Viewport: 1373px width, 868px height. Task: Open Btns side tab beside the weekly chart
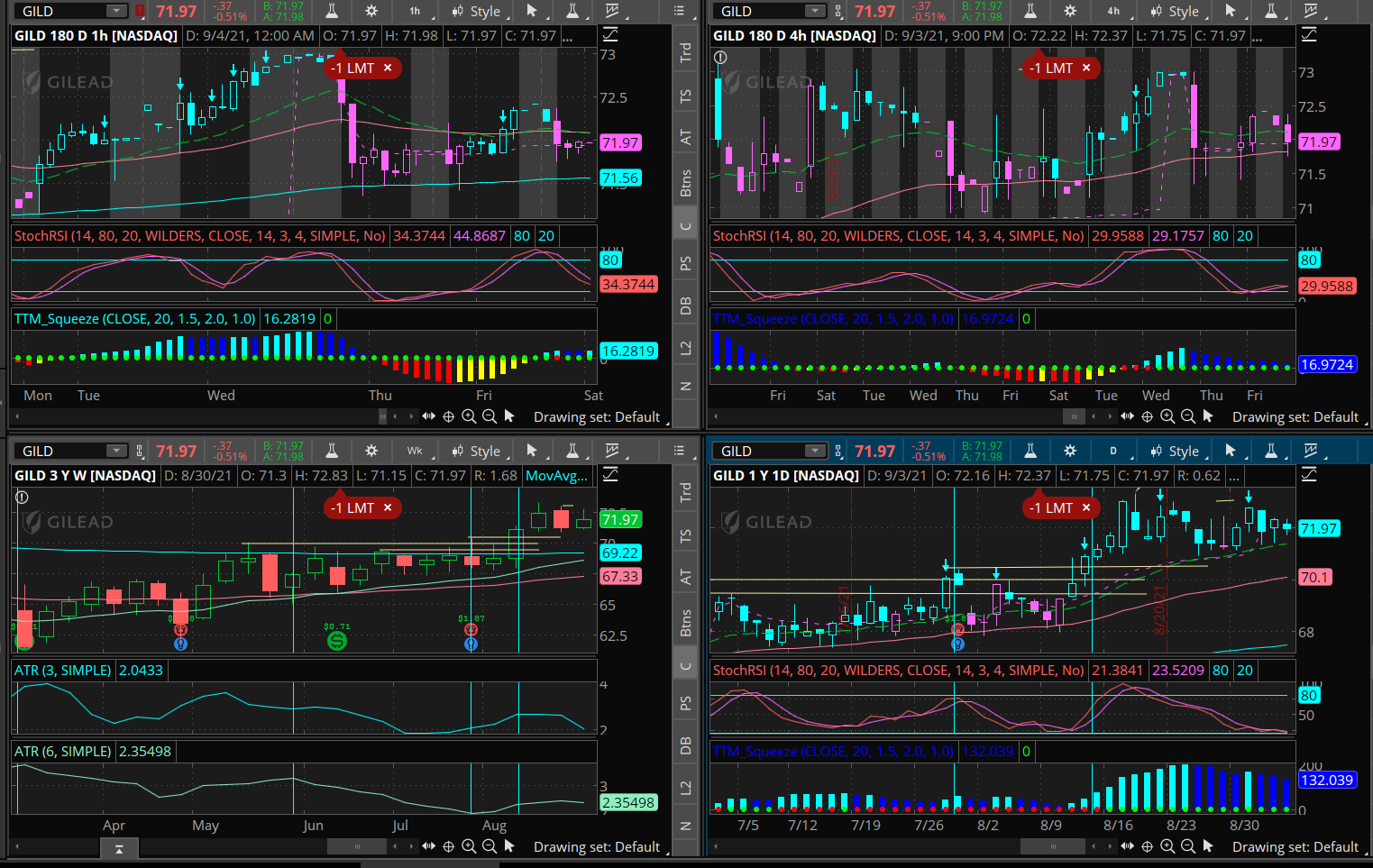685,623
